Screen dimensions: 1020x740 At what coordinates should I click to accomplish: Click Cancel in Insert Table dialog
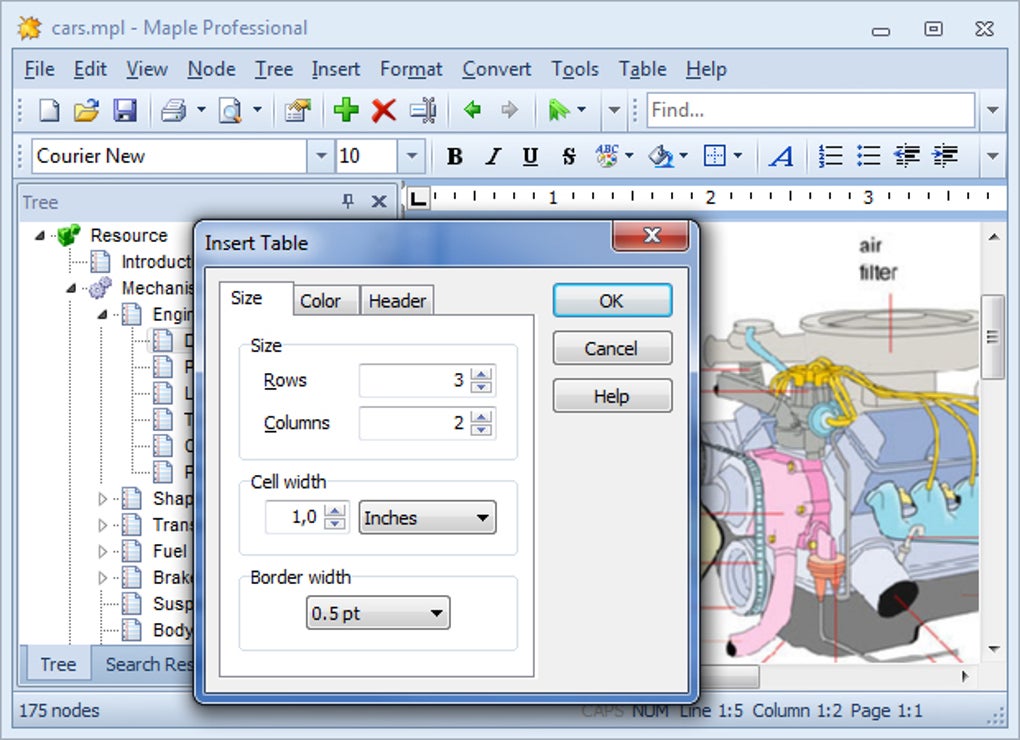611,349
